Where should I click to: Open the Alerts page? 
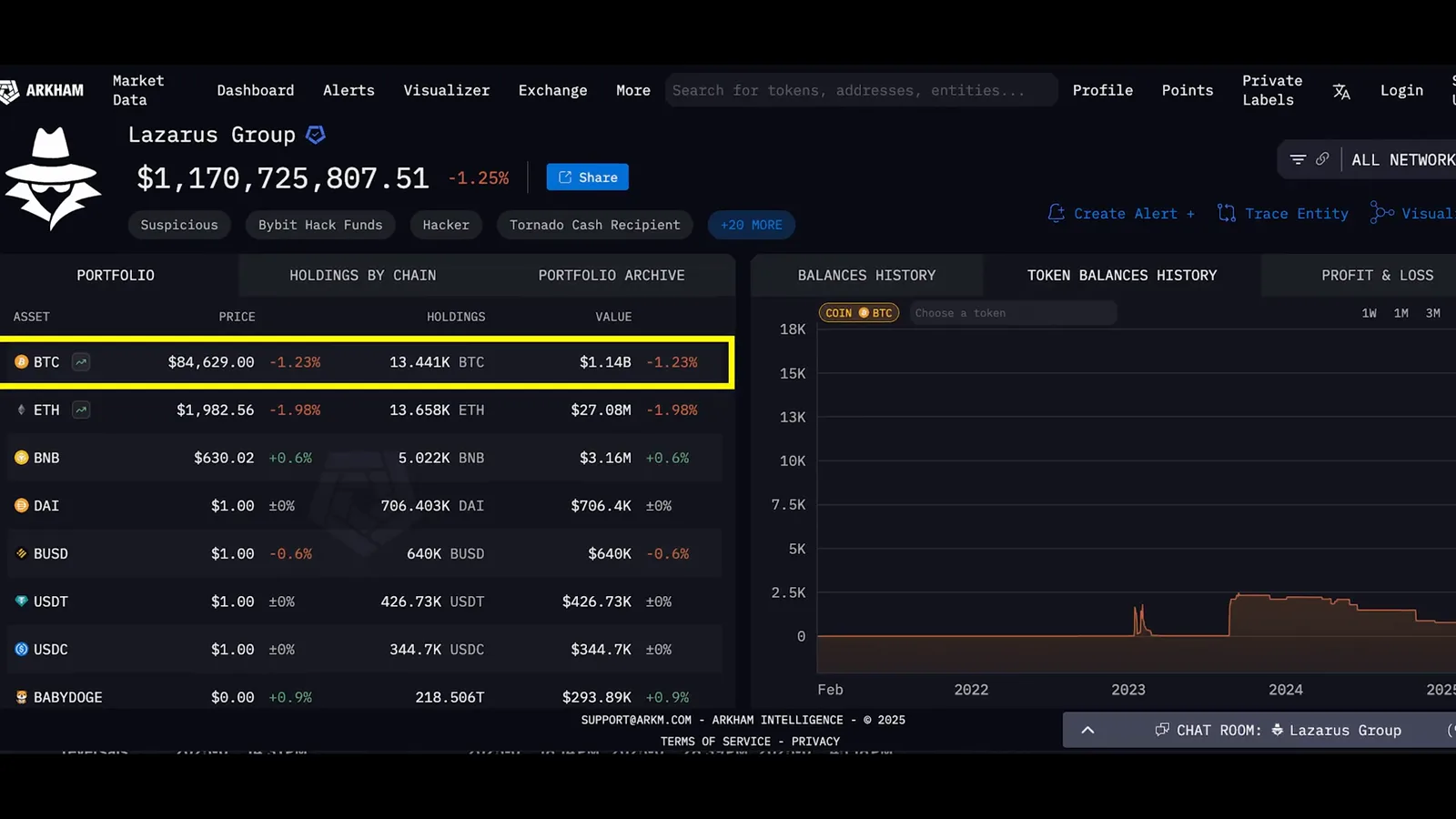click(x=349, y=90)
